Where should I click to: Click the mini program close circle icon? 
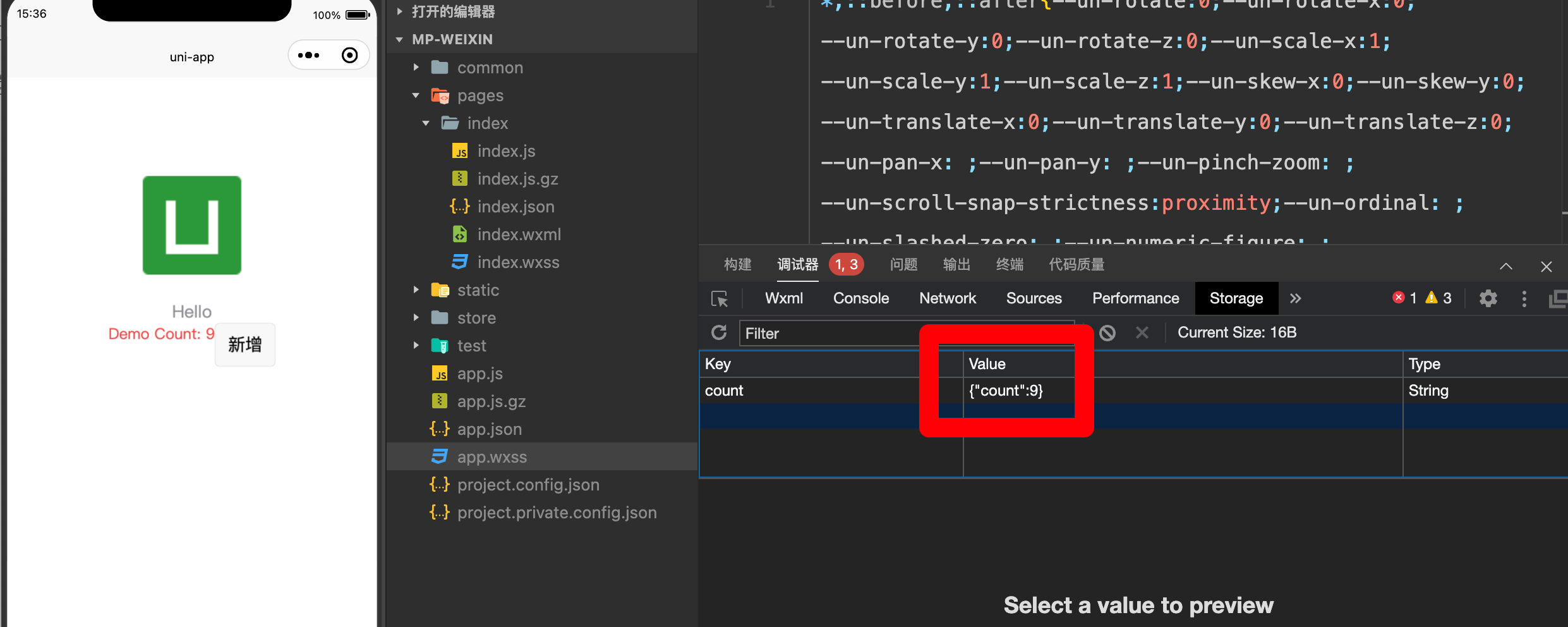tap(349, 56)
